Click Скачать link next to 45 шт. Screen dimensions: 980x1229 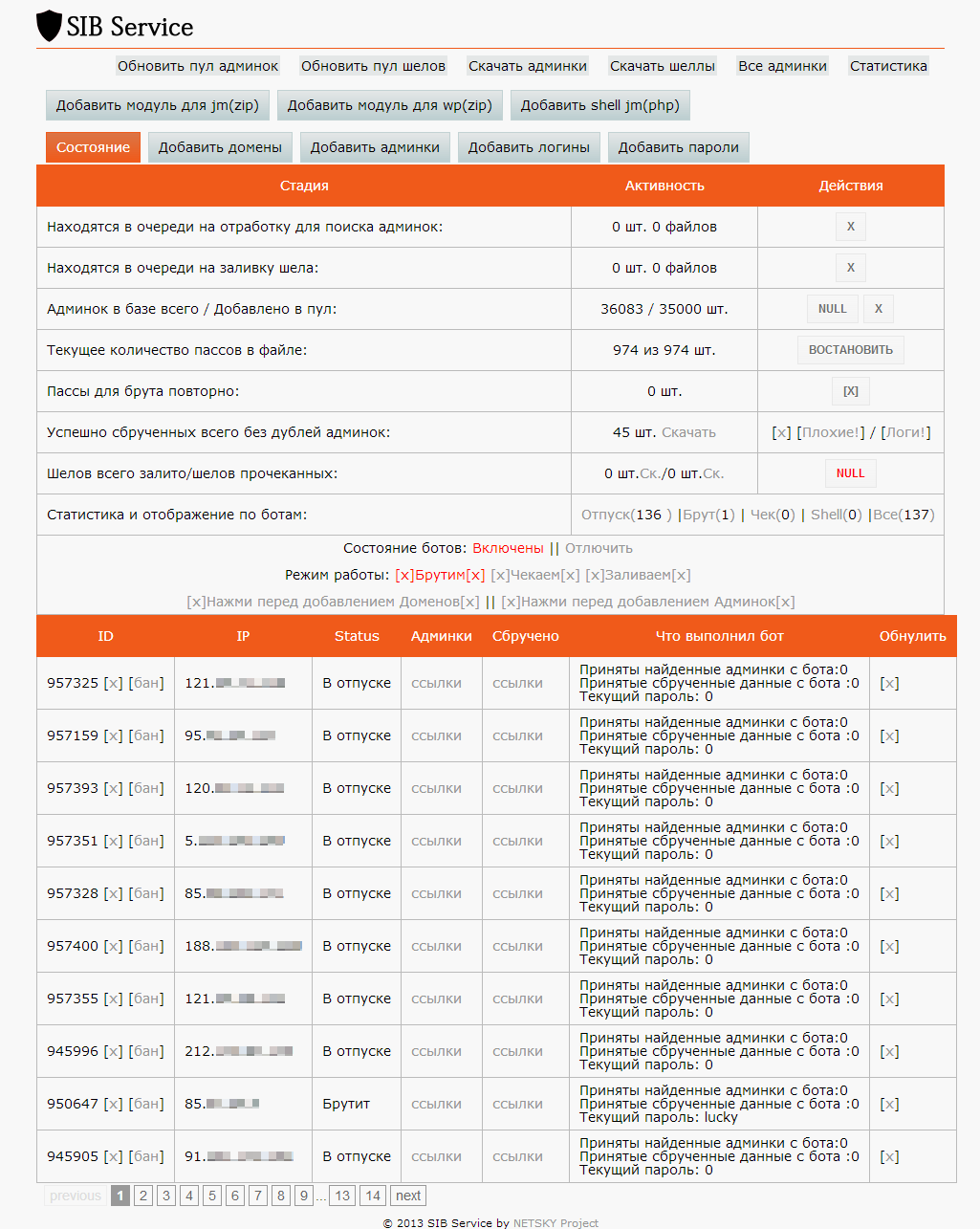[688, 432]
